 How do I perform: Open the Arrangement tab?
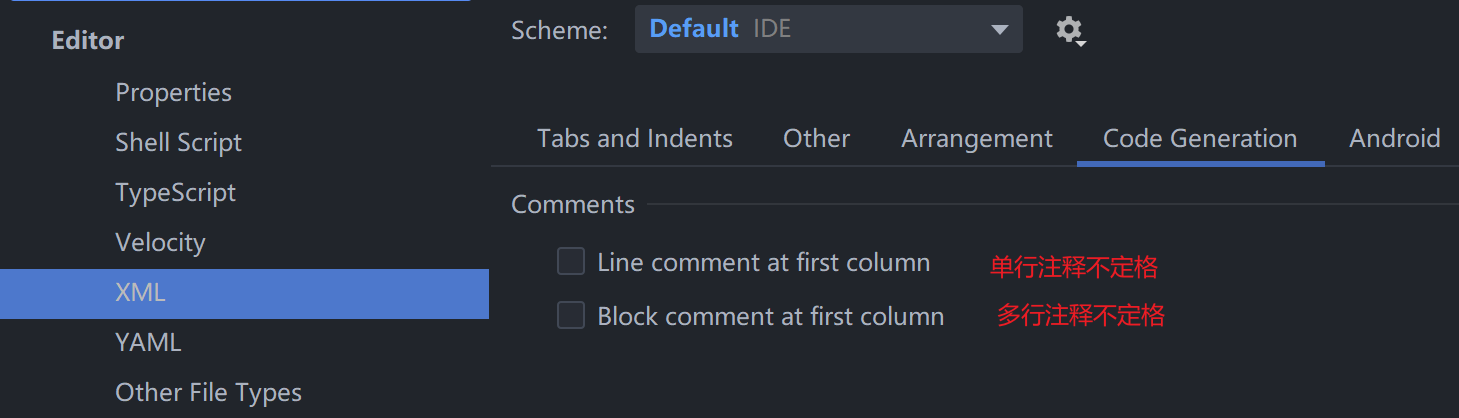(977, 138)
